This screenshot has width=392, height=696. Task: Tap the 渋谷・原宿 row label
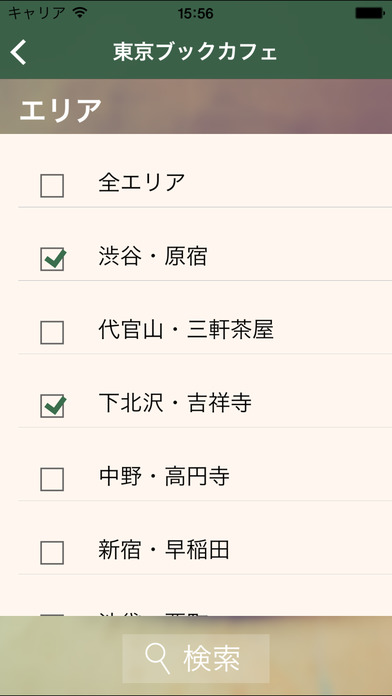click(x=153, y=256)
